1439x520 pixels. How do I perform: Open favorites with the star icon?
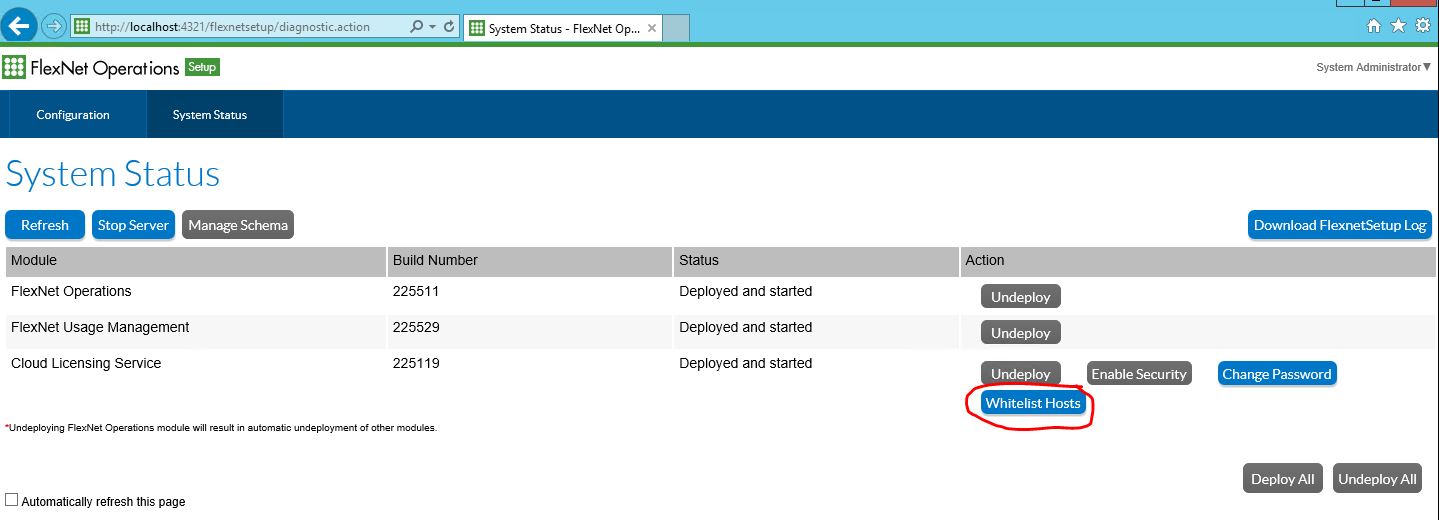click(1398, 26)
